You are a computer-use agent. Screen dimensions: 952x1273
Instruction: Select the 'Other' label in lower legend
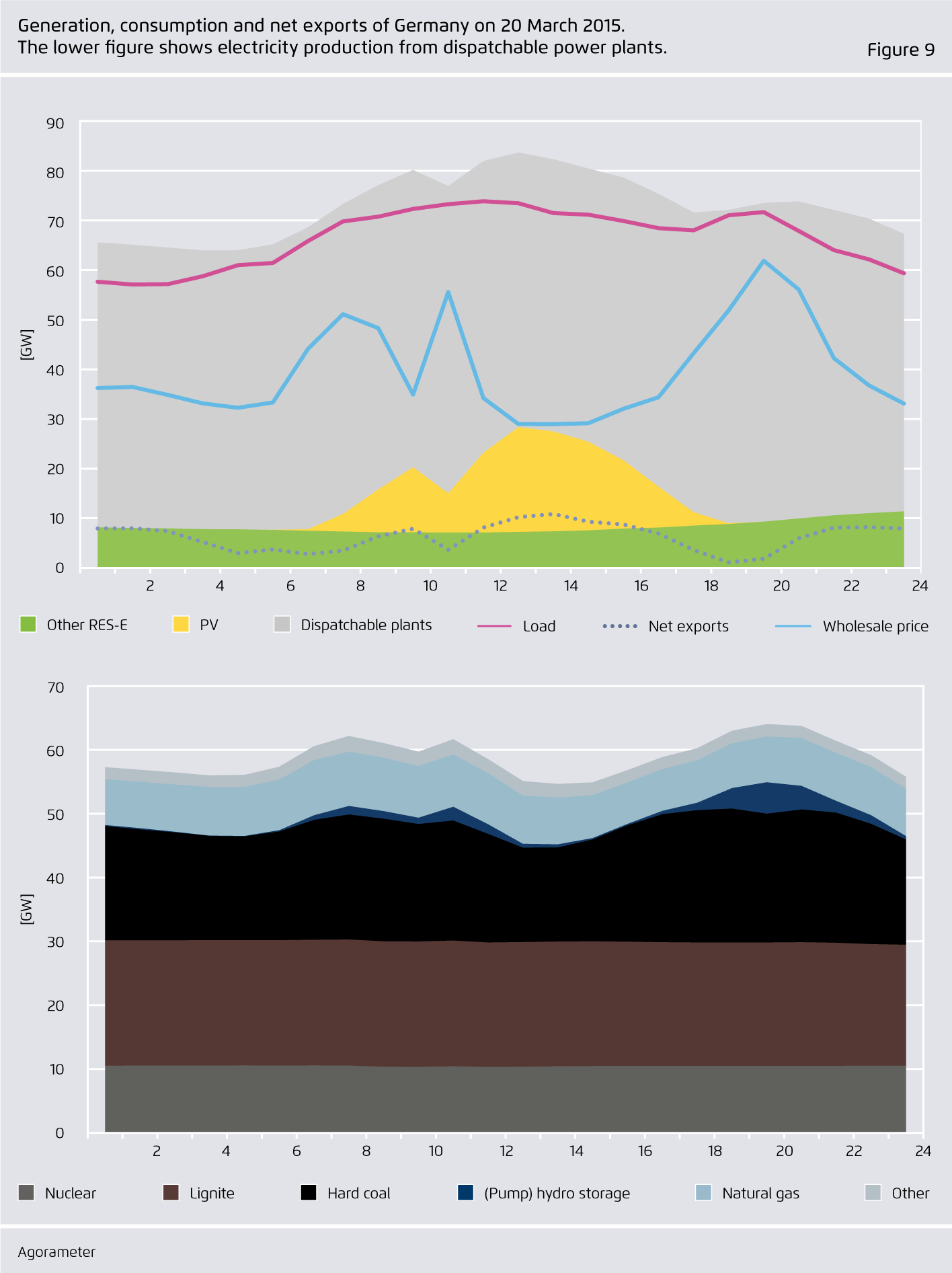(910, 1193)
